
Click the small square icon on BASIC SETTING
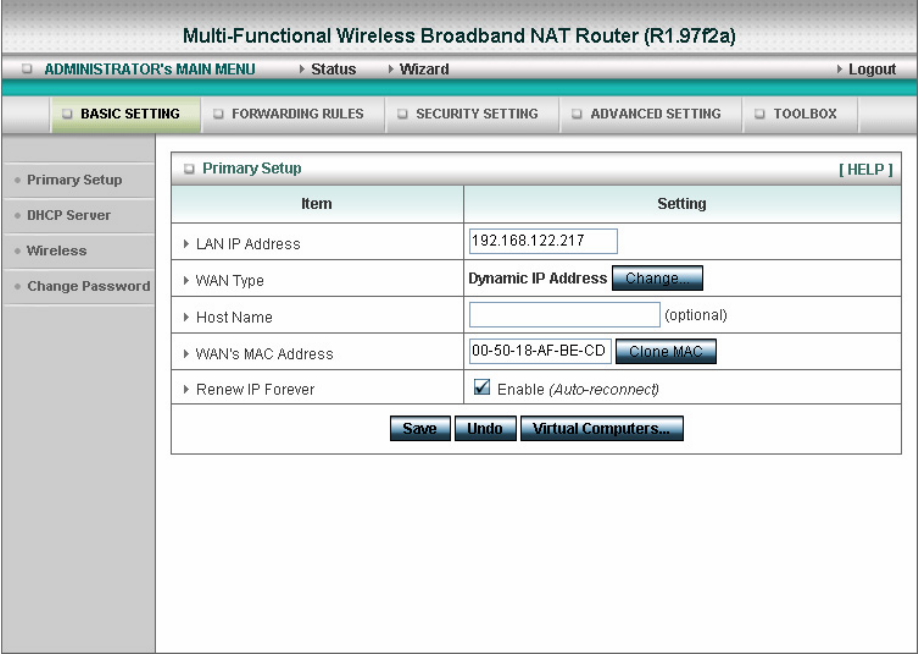(x=67, y=114)
